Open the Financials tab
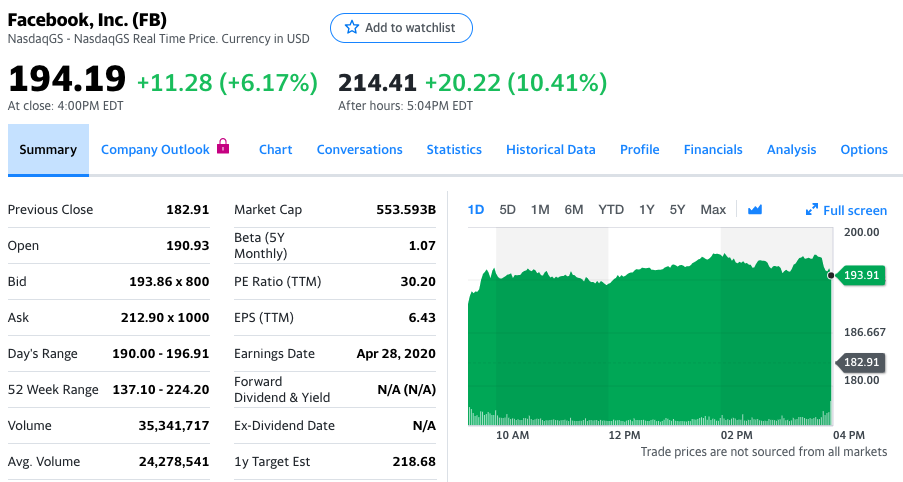 (713, 150)
